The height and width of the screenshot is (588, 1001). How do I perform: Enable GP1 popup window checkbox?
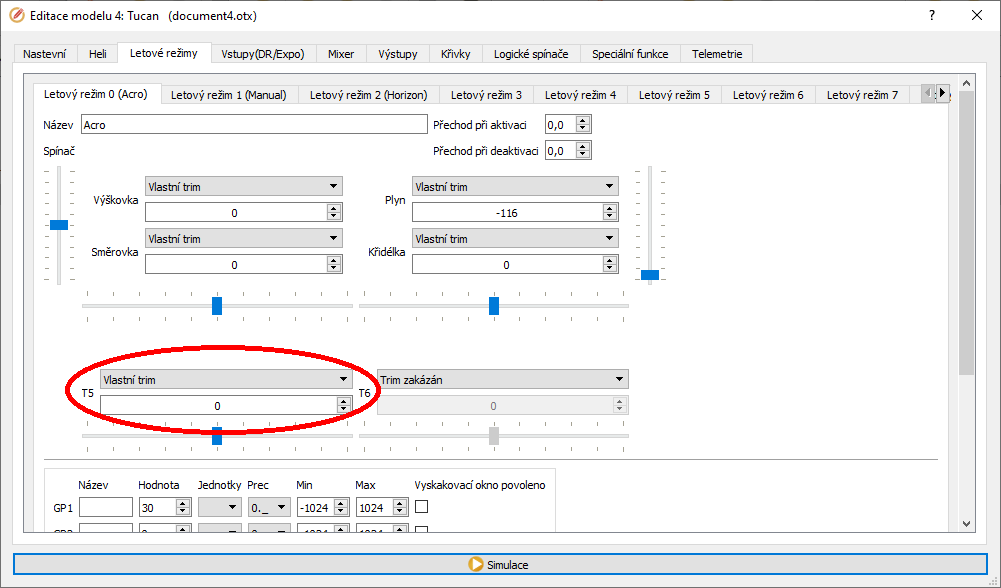pyautogui.click(x=421, y=507)
